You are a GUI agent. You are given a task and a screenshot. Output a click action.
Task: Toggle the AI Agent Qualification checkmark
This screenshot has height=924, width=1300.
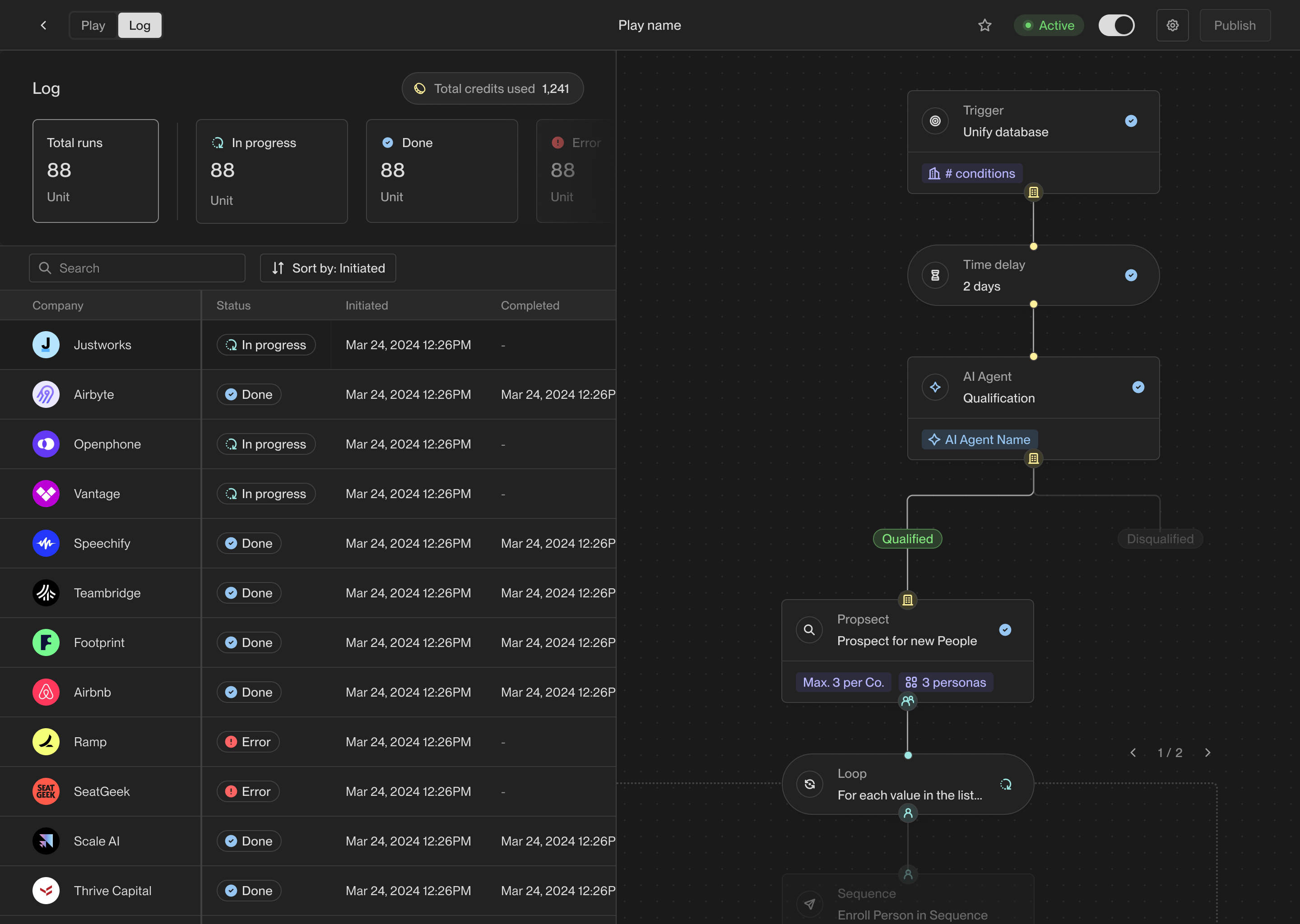[x=1138, y=388]
